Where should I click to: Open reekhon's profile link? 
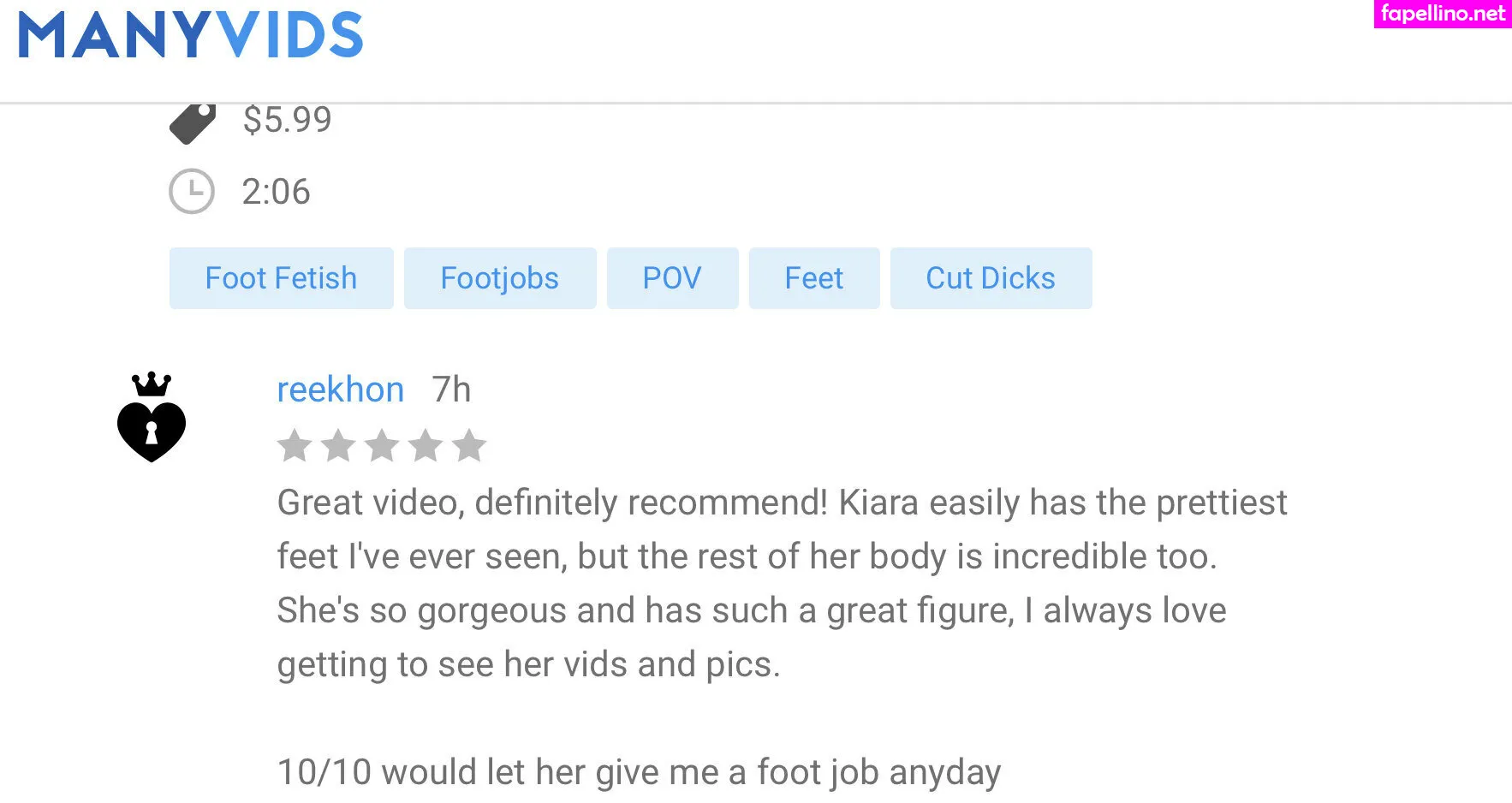tap(341, 390)
